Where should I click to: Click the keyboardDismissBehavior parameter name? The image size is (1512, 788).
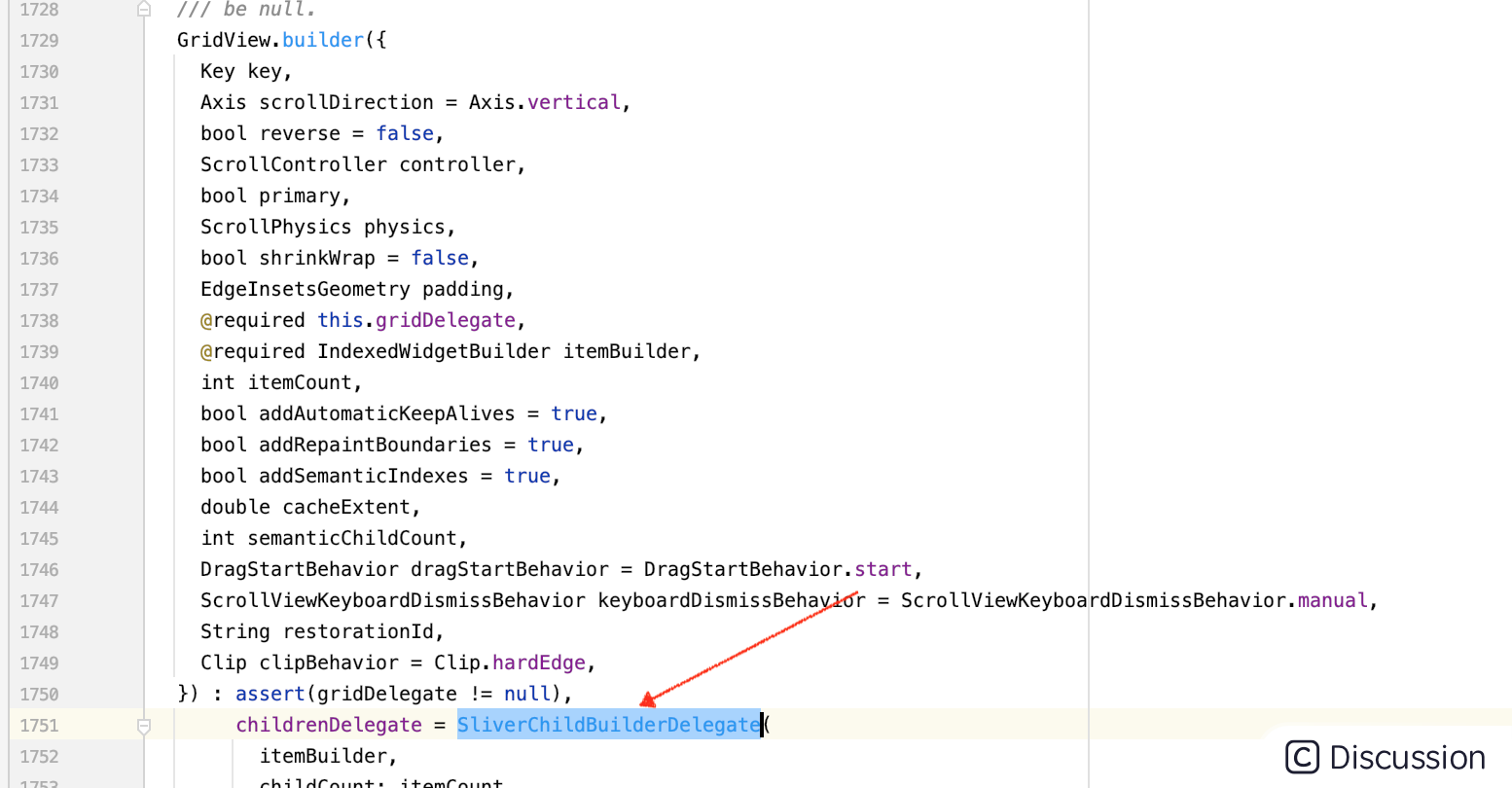[732, 600]
